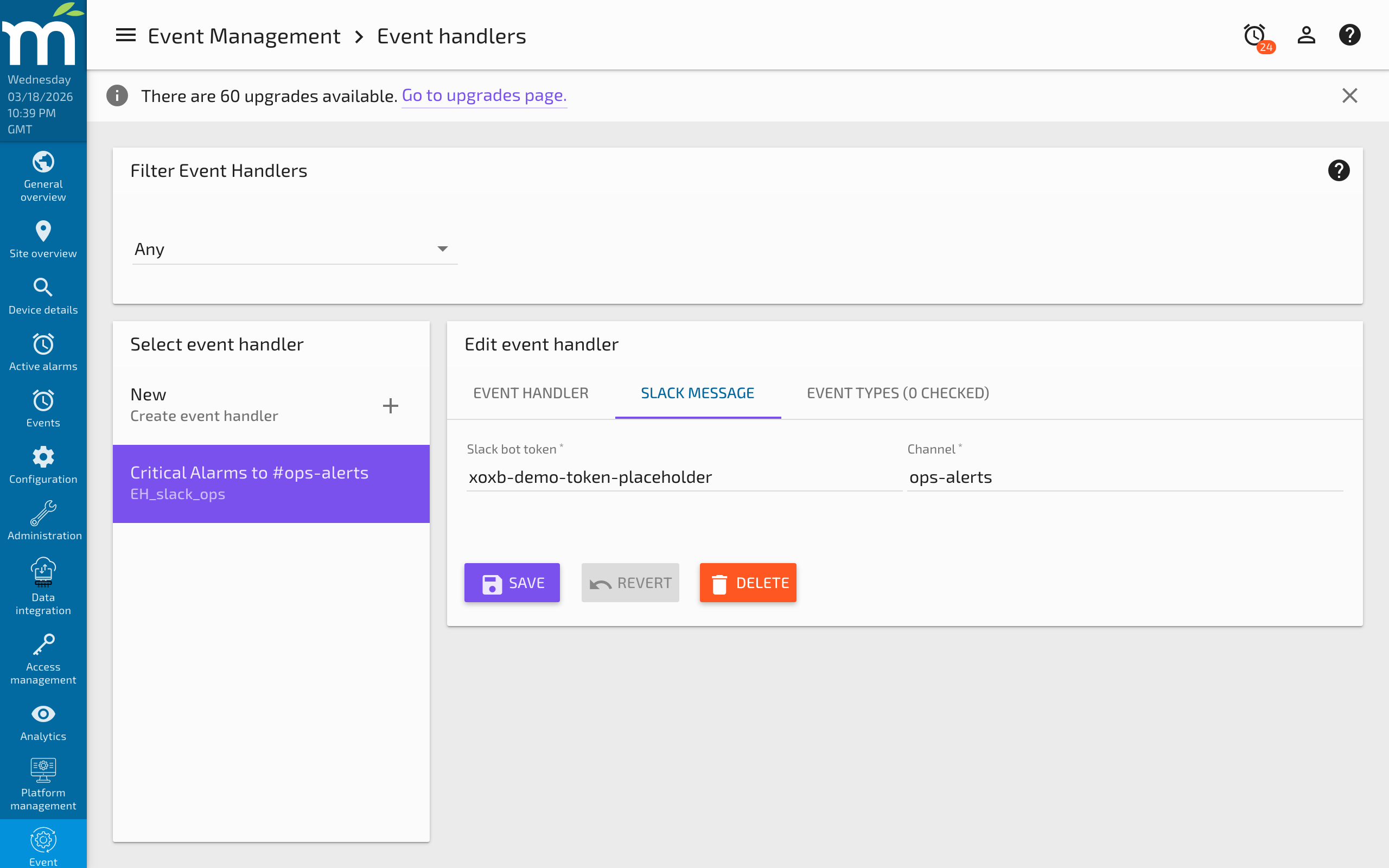The image size is (1389, 868).
Task: Open the help menu in the top bar
Action: [1350, 35]
